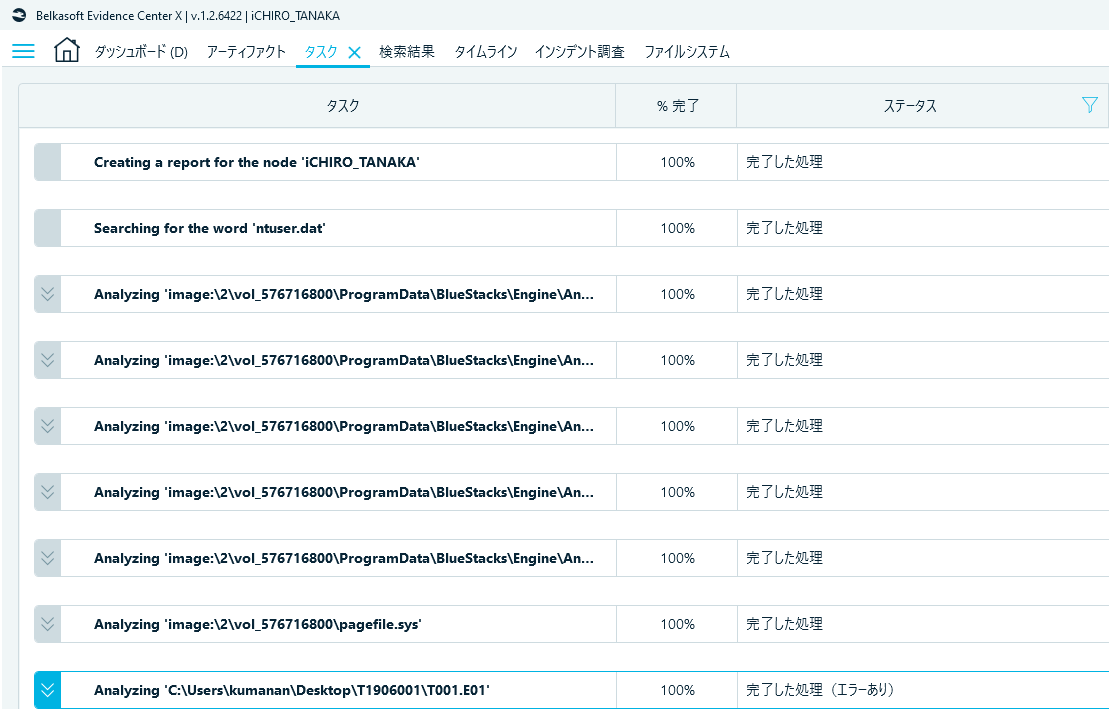This screenshot has width=1109, height=709.
Task: Open the hamburger main menu
Action: tap(23, 51)
